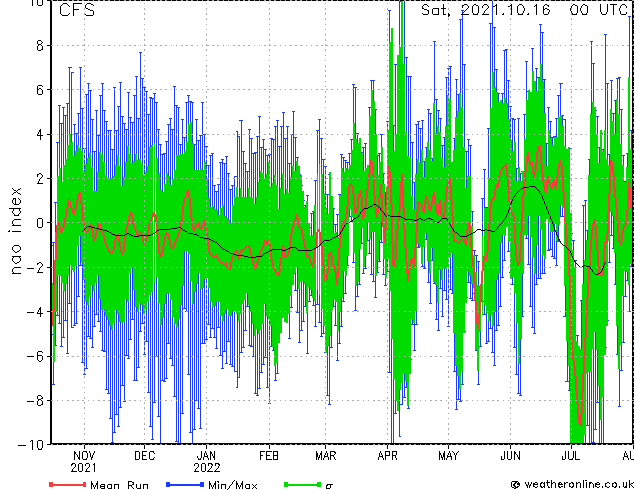Click the JUL axis label

(571, 456)
